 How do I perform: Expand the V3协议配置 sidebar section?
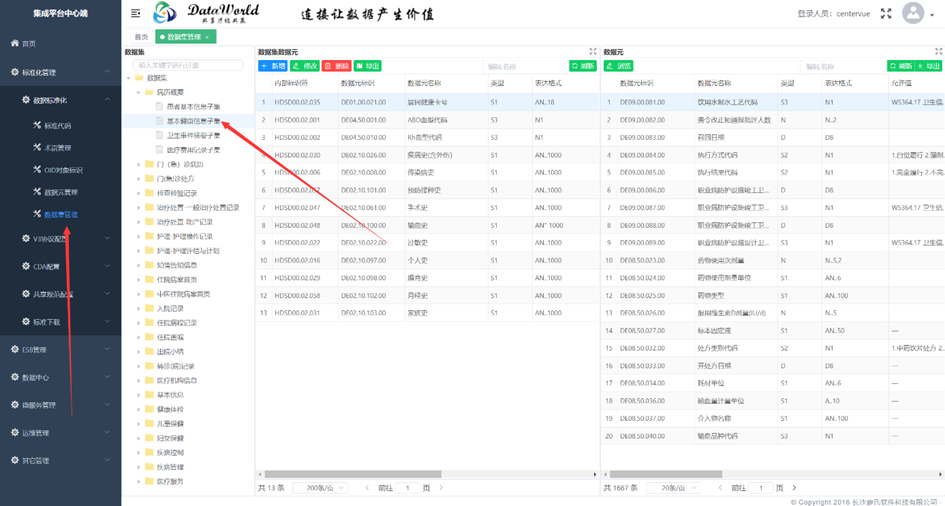click(x=60, y=238)
